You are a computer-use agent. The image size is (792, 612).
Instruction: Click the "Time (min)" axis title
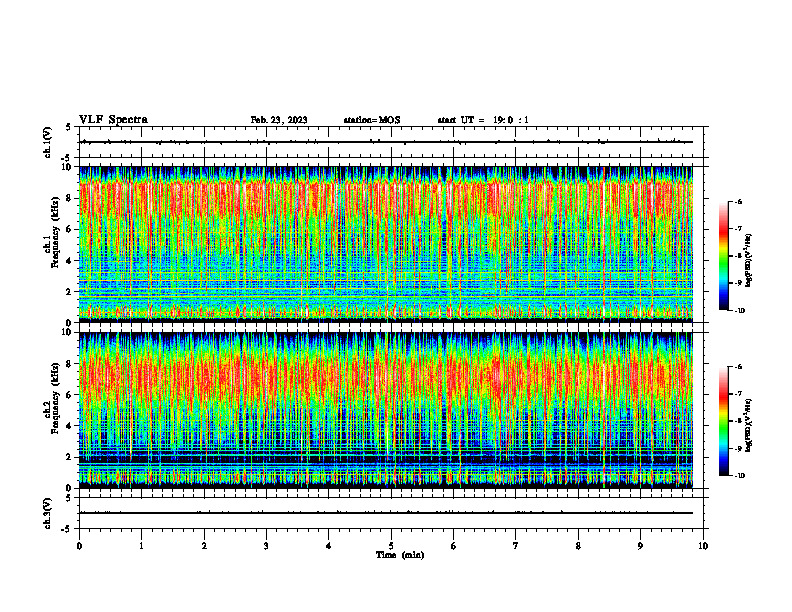click(x=400, y=555)
